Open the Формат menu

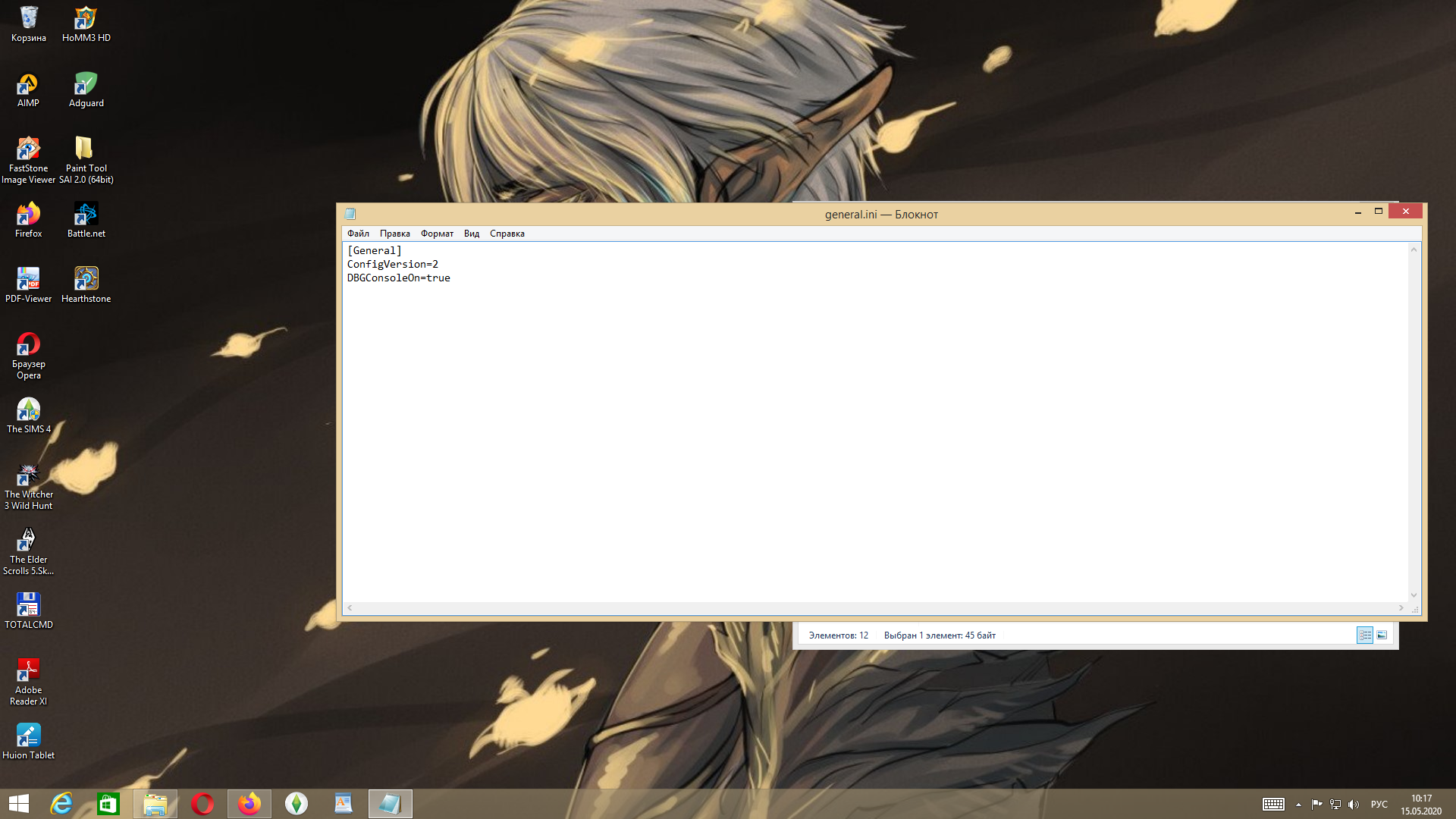point(437,234)
